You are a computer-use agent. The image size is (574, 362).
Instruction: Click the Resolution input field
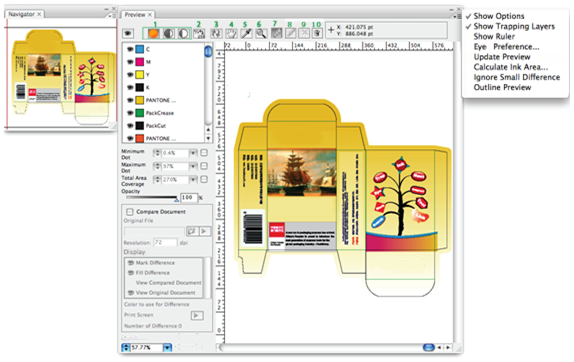pyautogui.click(x=165, y=242)
